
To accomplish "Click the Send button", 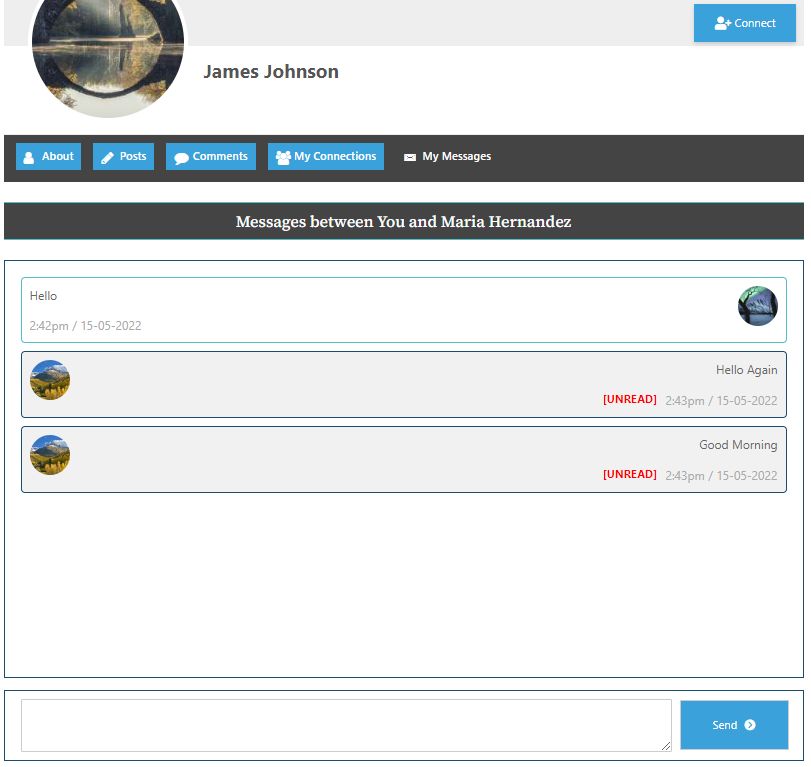I will click(734, 725).
